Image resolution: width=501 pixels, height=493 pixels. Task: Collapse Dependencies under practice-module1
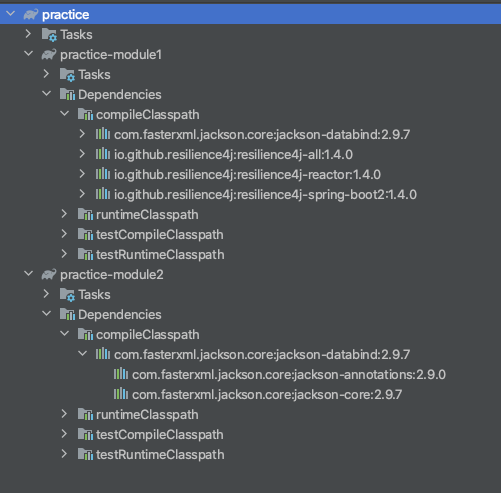point(47,94)
